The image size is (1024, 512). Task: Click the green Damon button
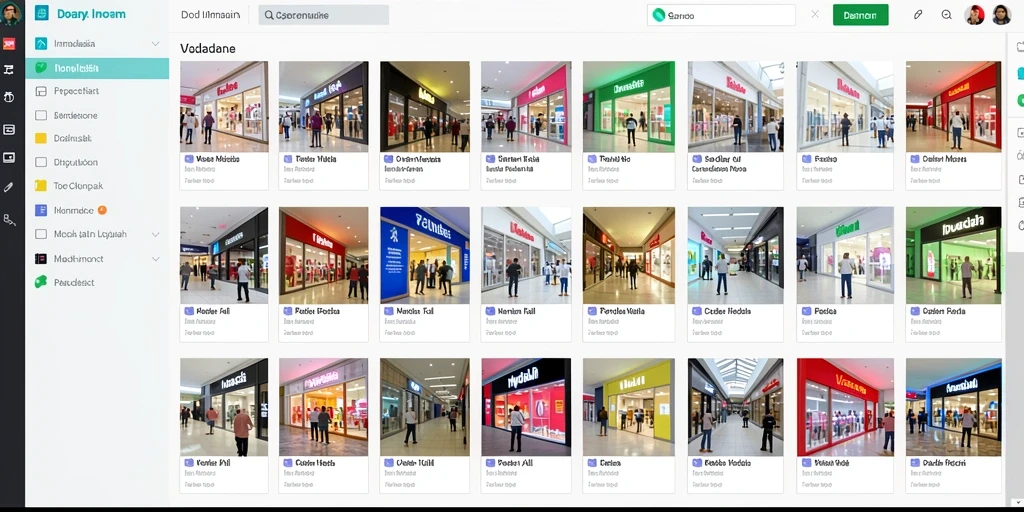point(860,15)
